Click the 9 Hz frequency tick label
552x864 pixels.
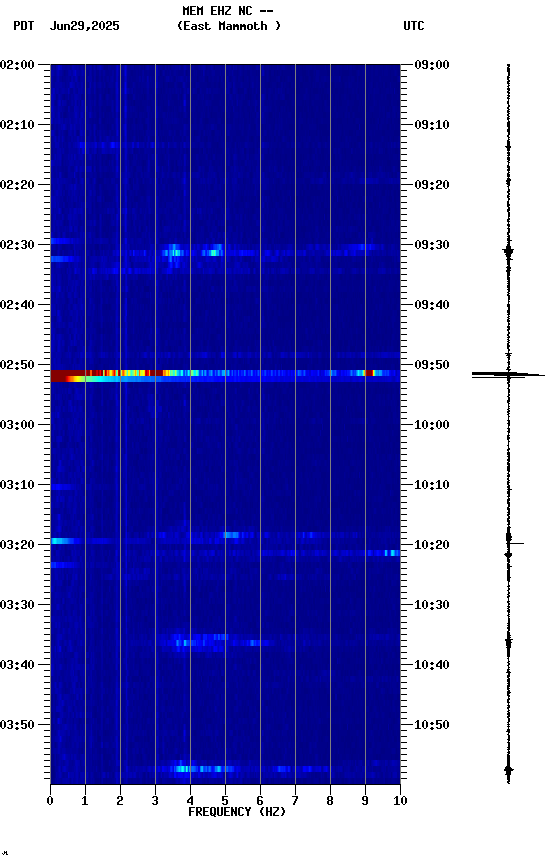[365, 801]
